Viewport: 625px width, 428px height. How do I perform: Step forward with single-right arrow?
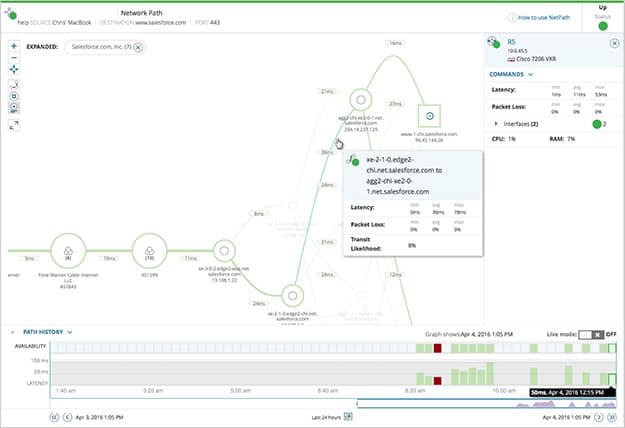pos(598,417)
